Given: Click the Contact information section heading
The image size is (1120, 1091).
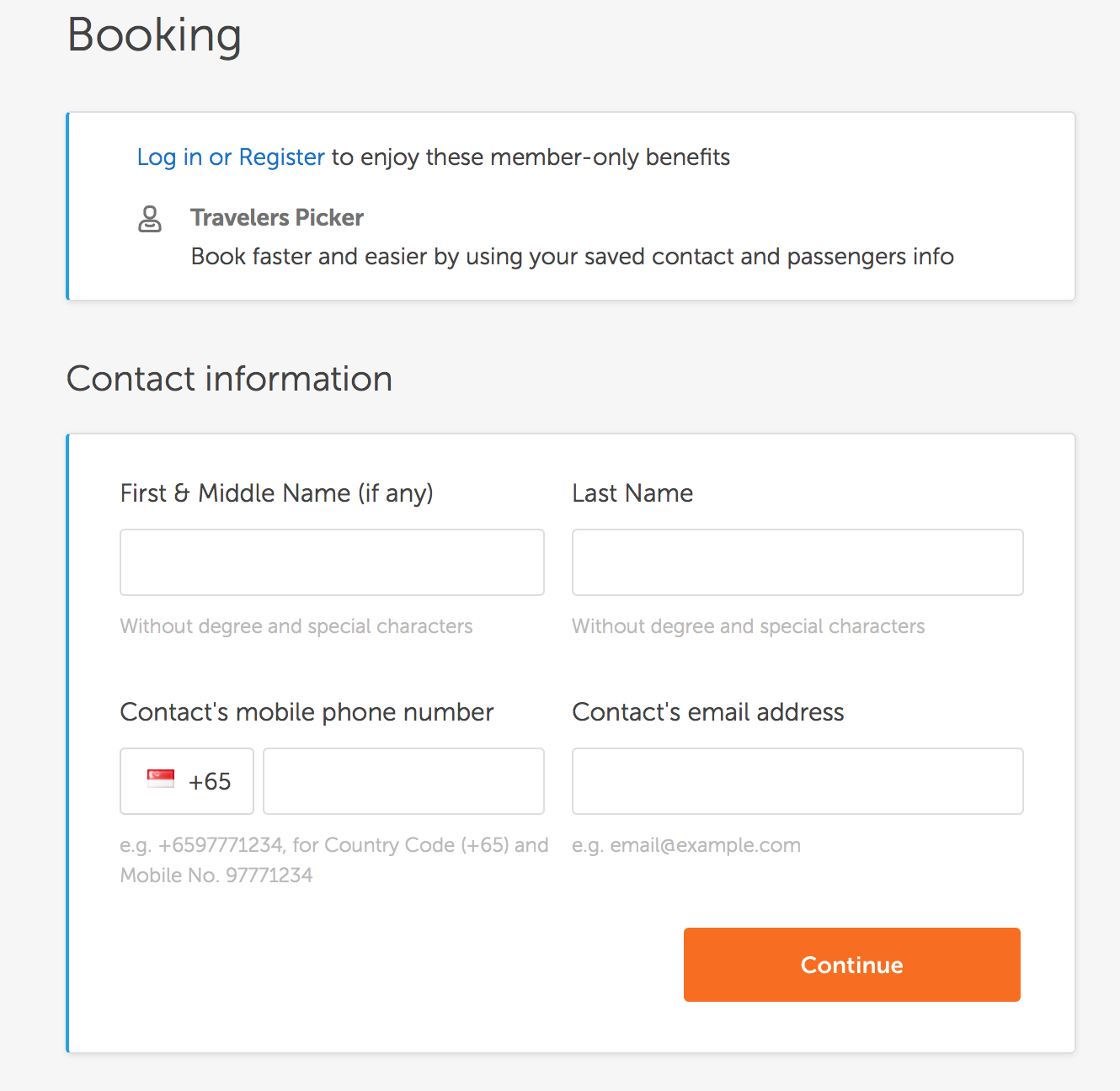Looking at the screenshot, I should pyautogui.click(x=229, y=379).
